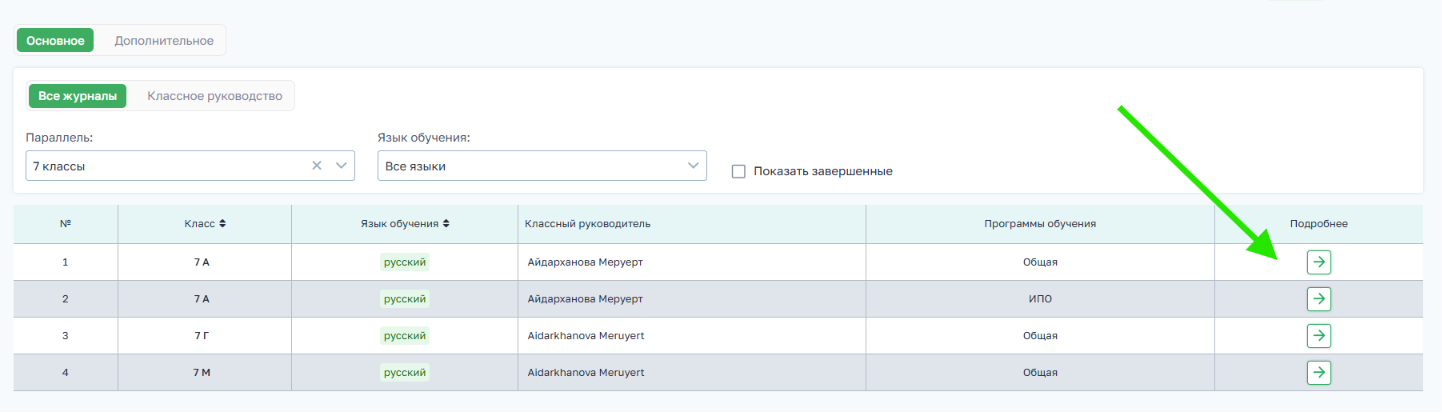The width and height of the screenshot is (1442, 413).
Task: Click class cell '7 А' in row 1
Action: pos(204,262)
